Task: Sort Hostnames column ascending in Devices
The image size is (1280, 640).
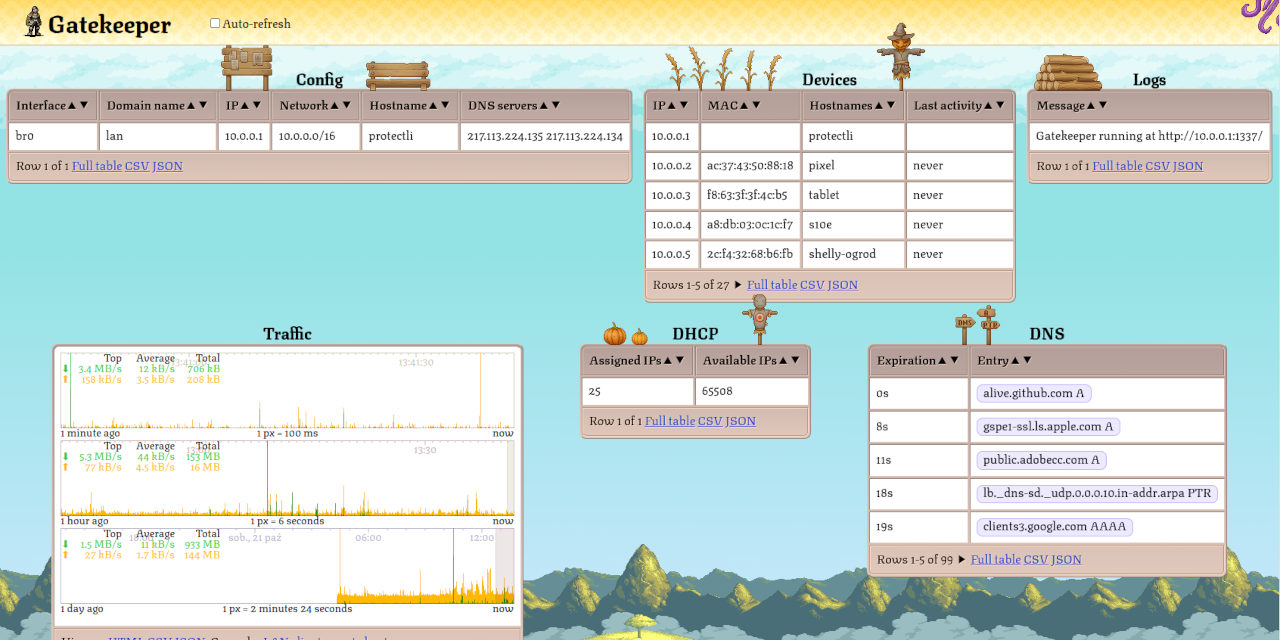Action: click(x=881, y=105)
